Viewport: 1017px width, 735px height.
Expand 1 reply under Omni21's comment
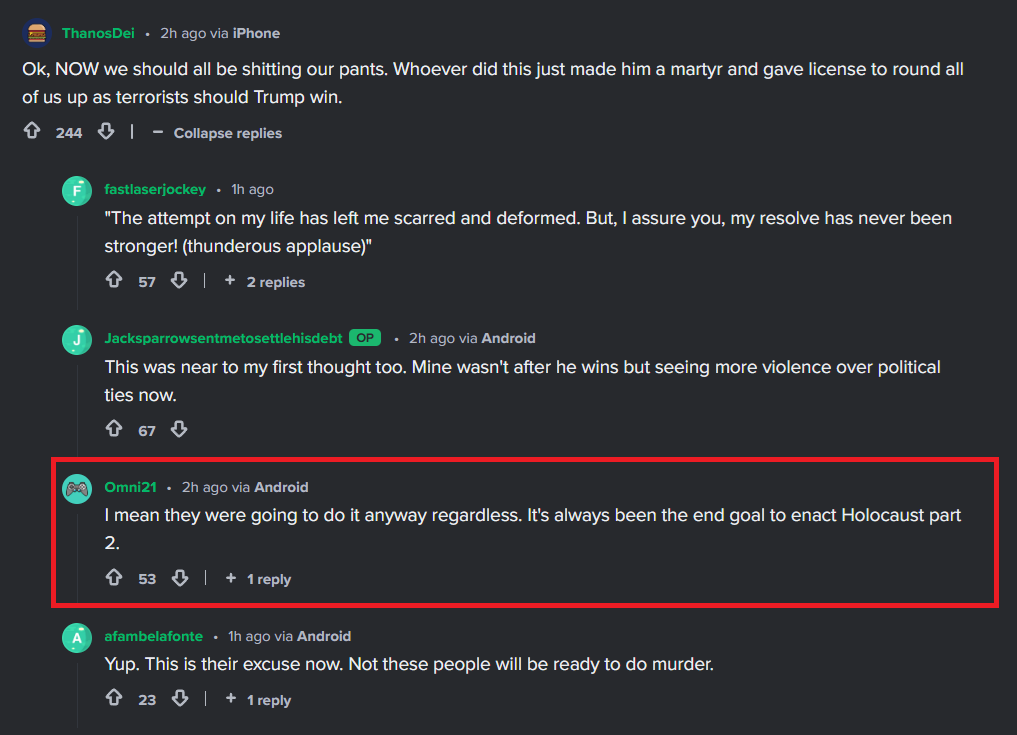click(x=258, y=579)
